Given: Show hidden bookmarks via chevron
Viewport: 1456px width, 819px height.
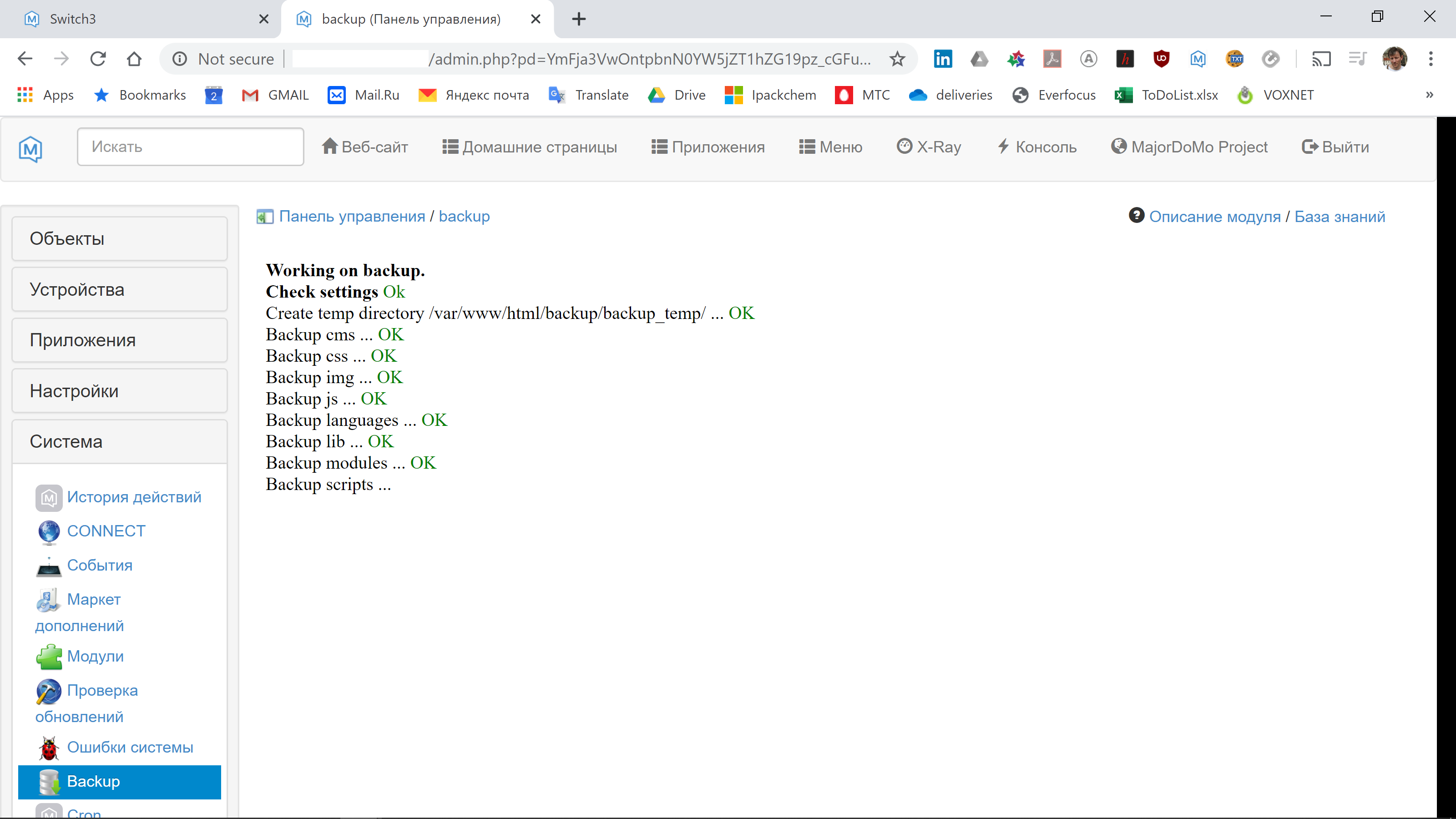Looking at the screenshot, I should tap(1430, 95).
